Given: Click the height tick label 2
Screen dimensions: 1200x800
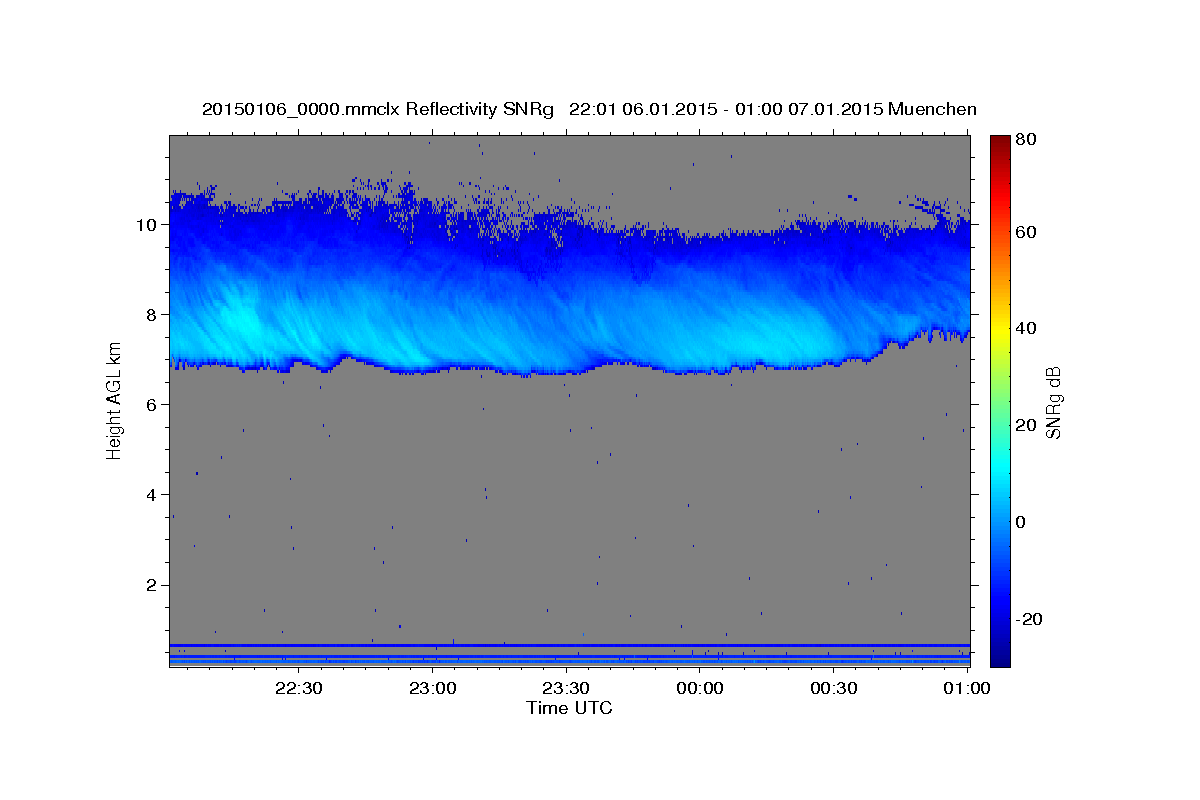Looking at the screenshot, I should 154,585.
